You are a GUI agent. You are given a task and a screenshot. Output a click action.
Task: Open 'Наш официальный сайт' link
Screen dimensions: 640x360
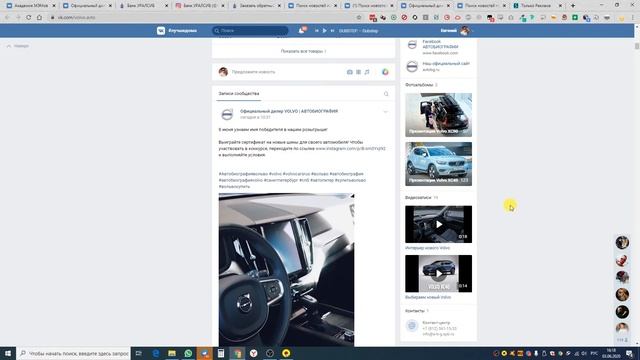point(446,64)
